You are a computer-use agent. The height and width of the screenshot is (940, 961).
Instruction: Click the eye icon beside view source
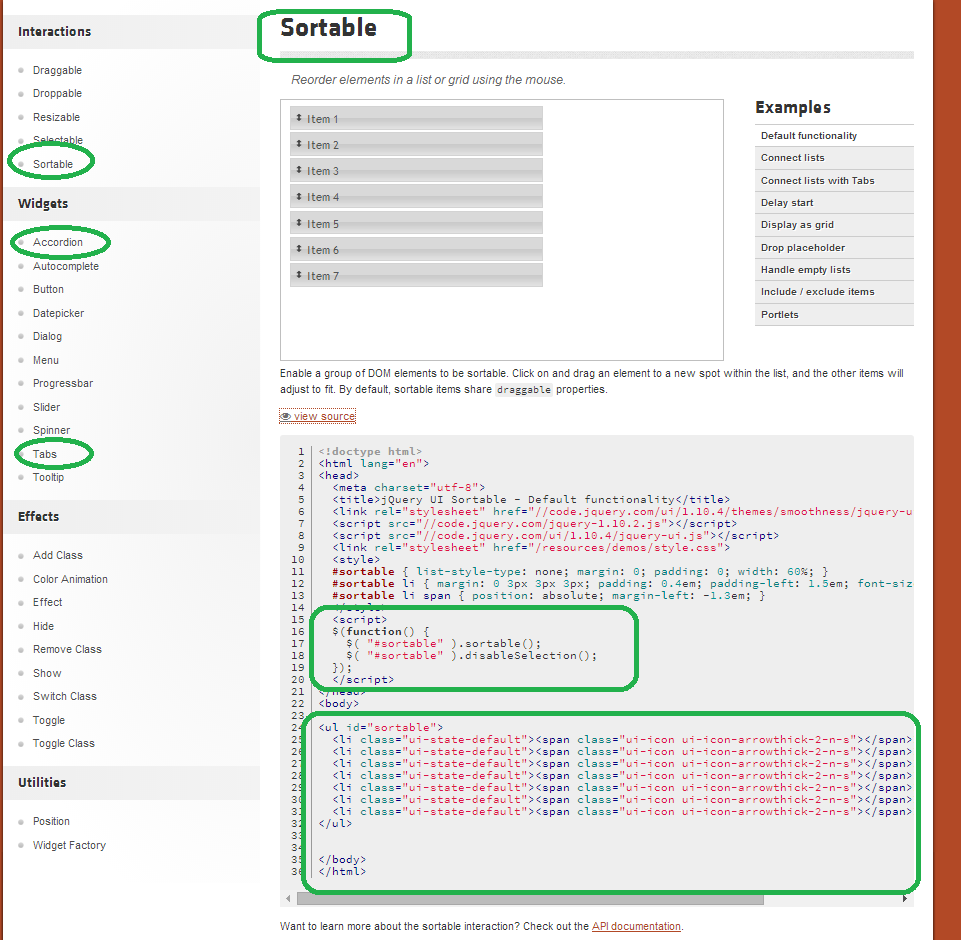[288, 415]
